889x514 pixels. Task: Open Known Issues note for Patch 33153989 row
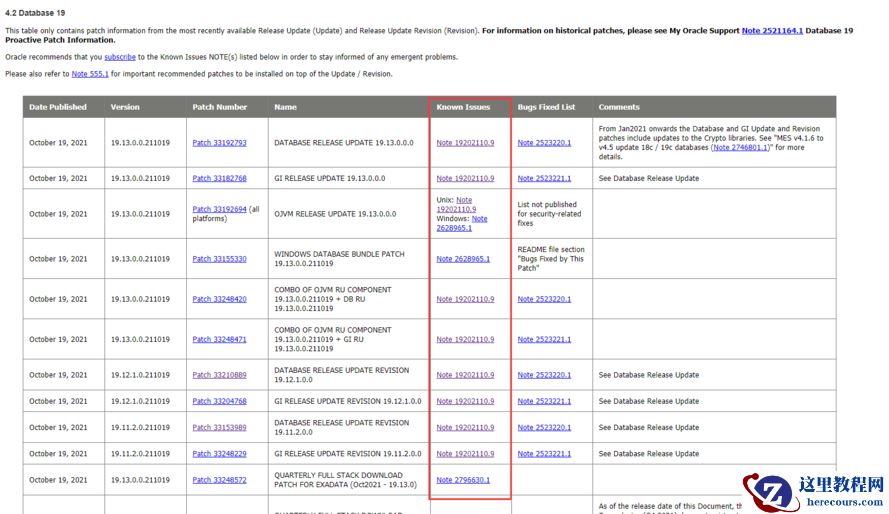(x=465, y=427)
